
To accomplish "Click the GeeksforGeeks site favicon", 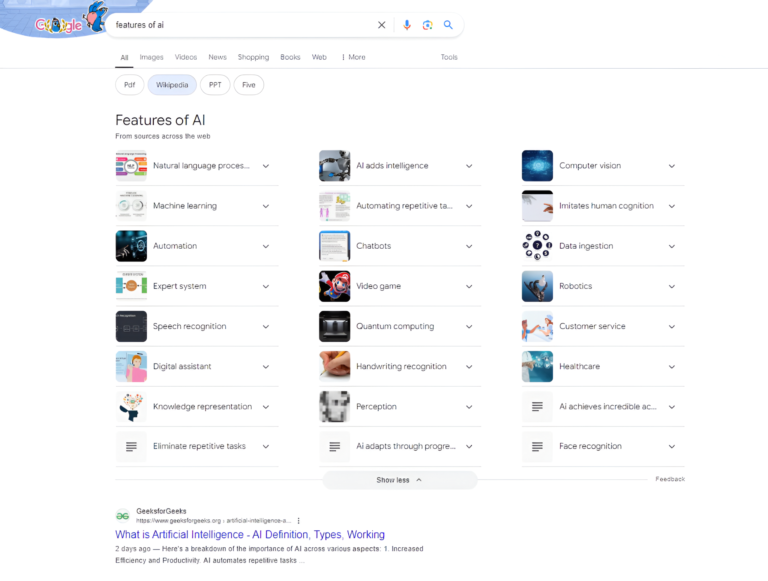I will [x=122, y=516].
